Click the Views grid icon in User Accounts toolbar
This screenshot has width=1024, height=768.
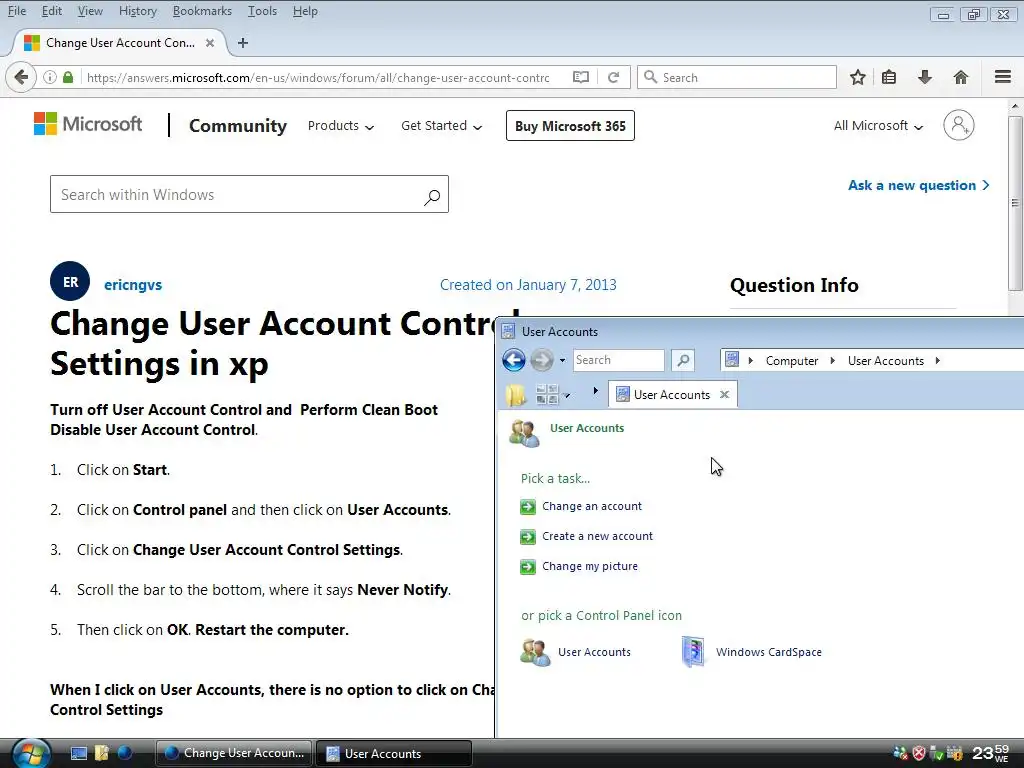tap(547, 394)
